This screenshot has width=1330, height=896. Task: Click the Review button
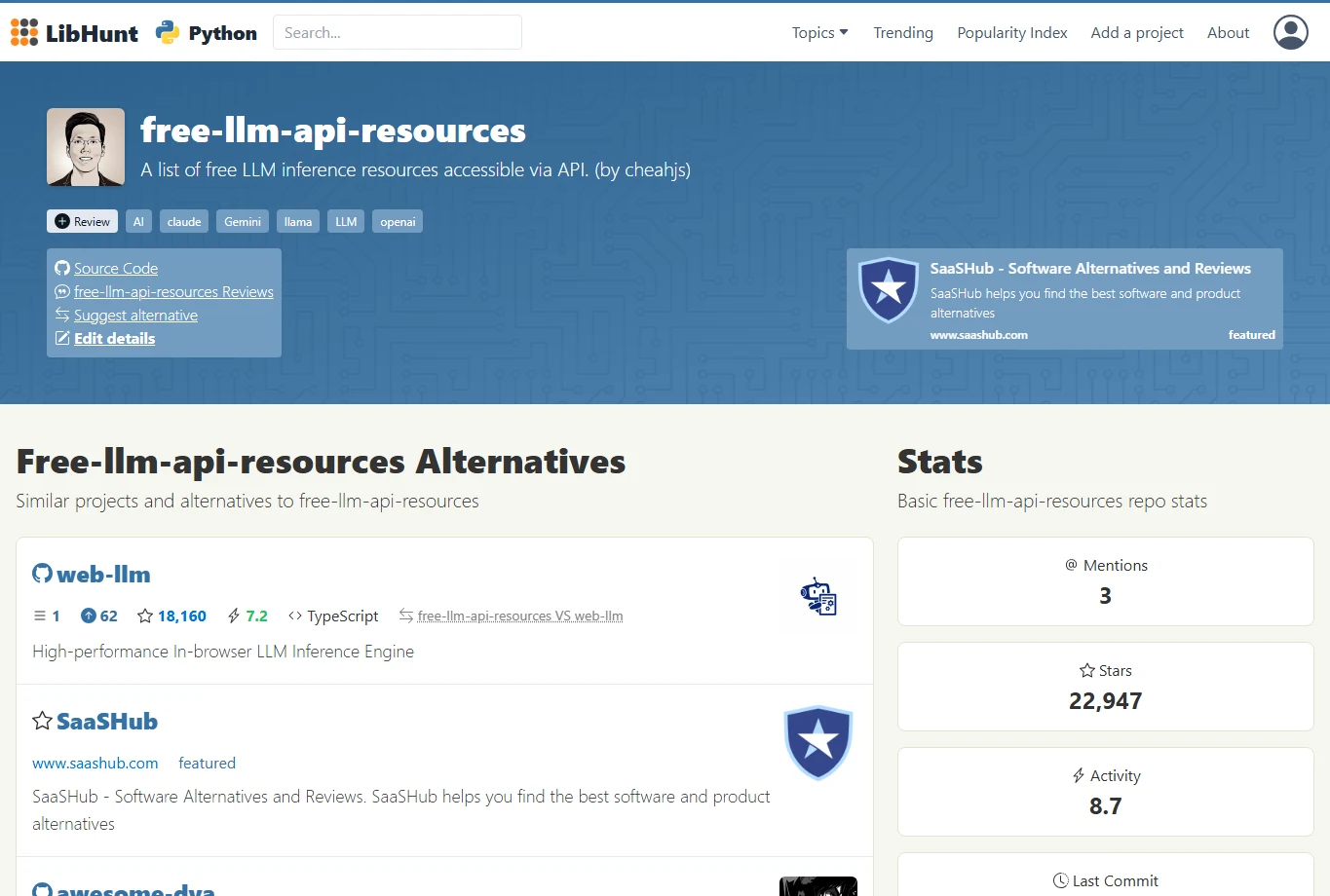(82, 221)
